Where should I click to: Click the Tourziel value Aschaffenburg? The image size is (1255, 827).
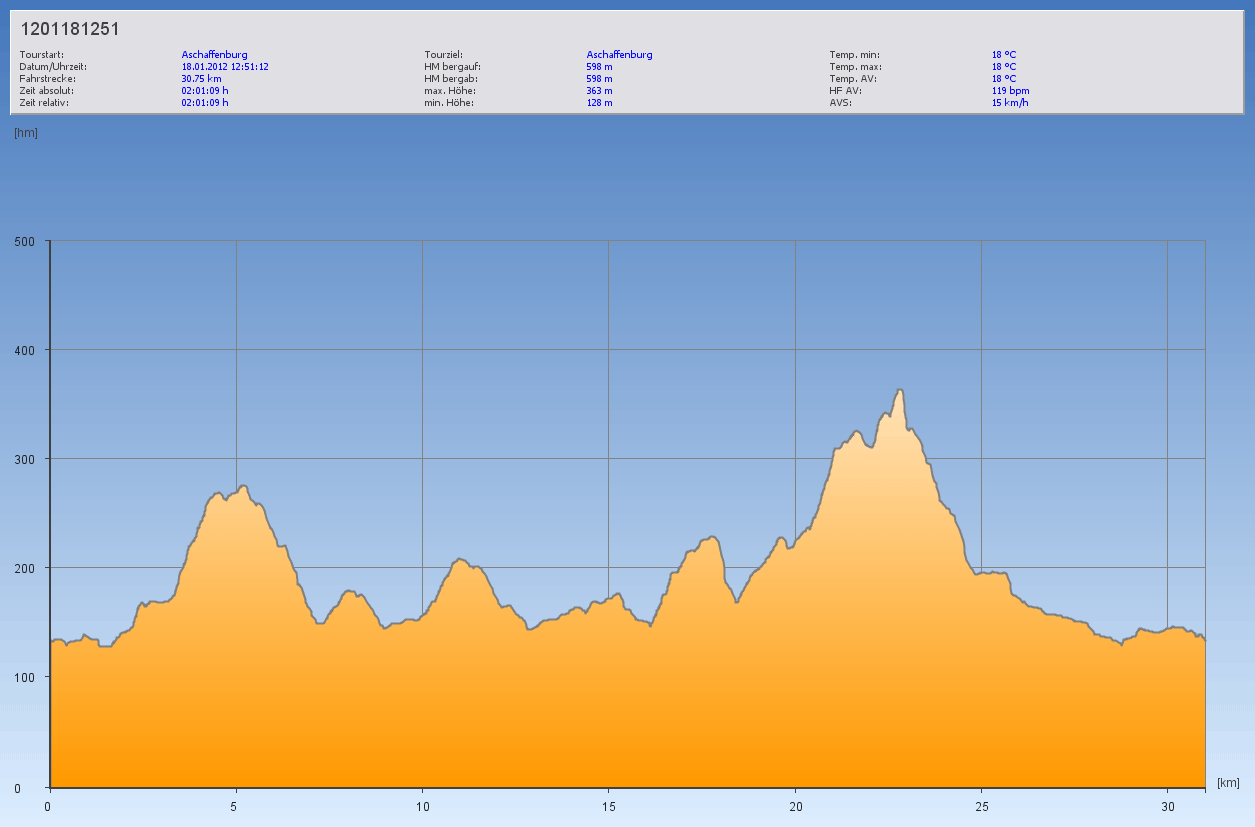click(x=619, y=55)
